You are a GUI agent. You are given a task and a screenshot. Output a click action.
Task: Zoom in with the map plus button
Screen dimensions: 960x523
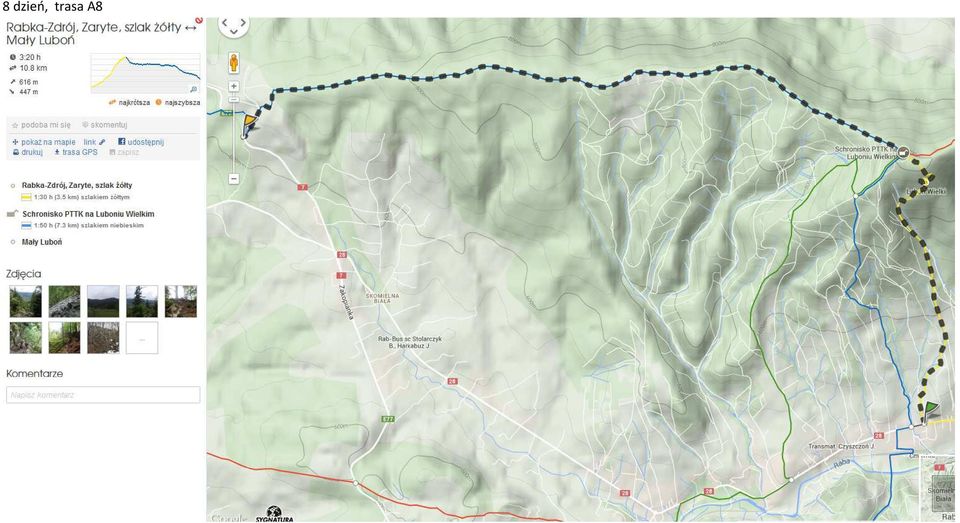(x=233, y=87)
